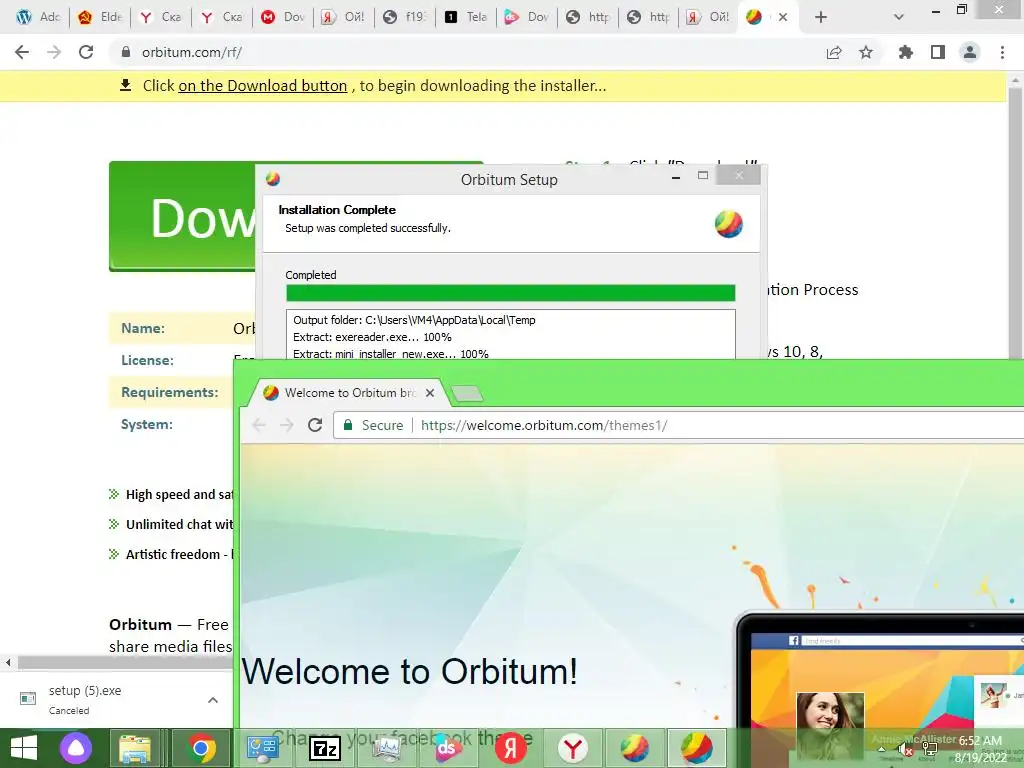Open the setup (5).exe download item
This screenshot has width=1024, height=768.
coord(85,699)
